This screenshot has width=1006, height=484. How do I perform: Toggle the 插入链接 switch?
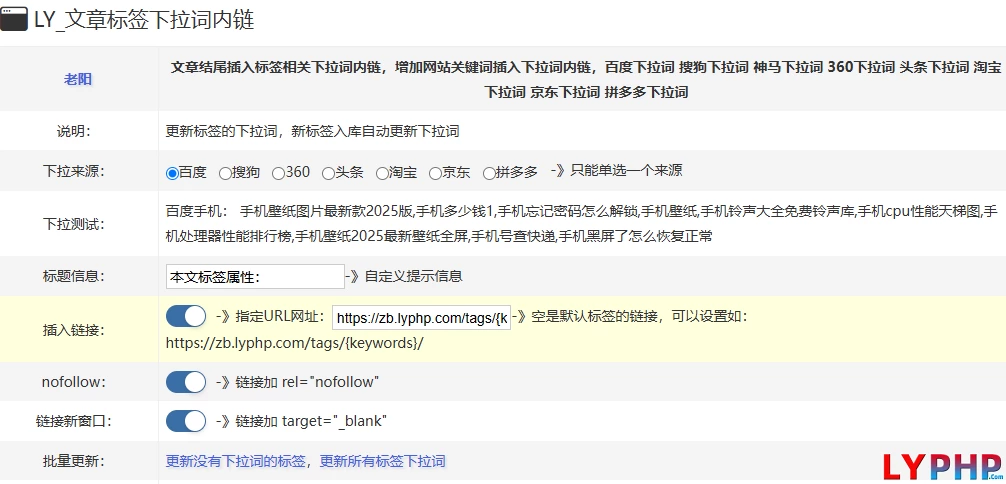[186, 317]
